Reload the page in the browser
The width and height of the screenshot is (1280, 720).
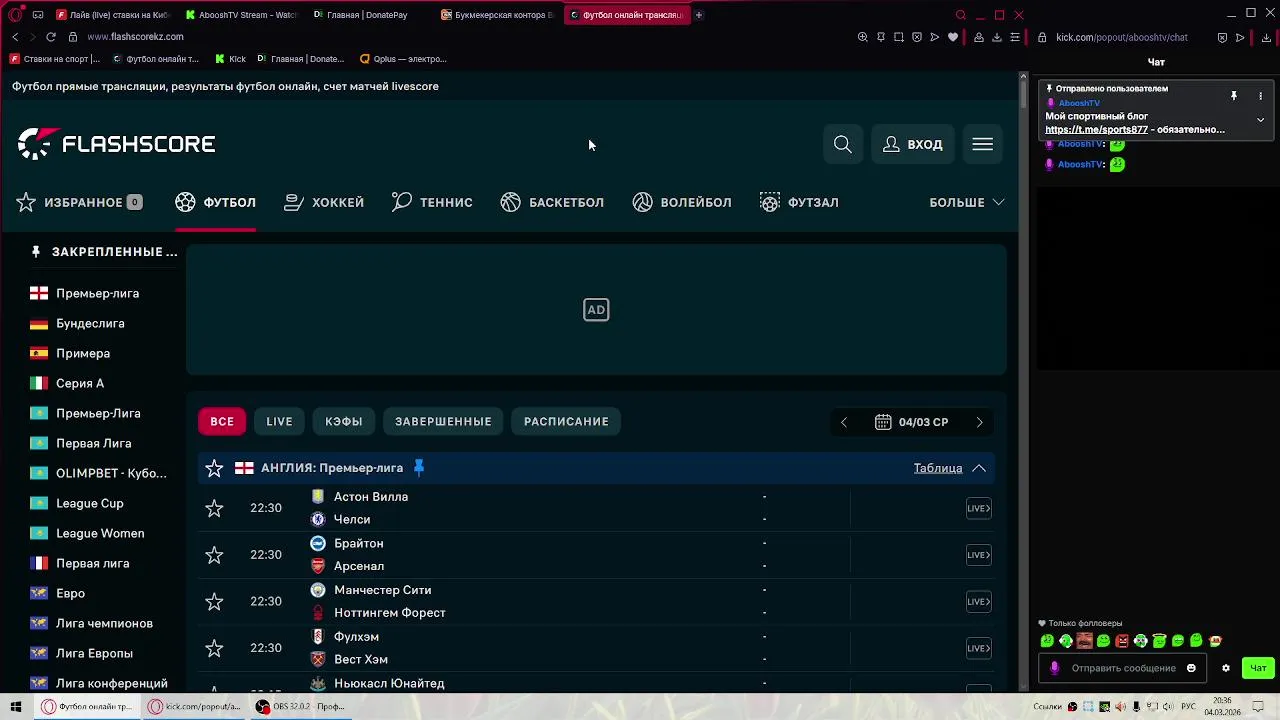pos(51,37)
